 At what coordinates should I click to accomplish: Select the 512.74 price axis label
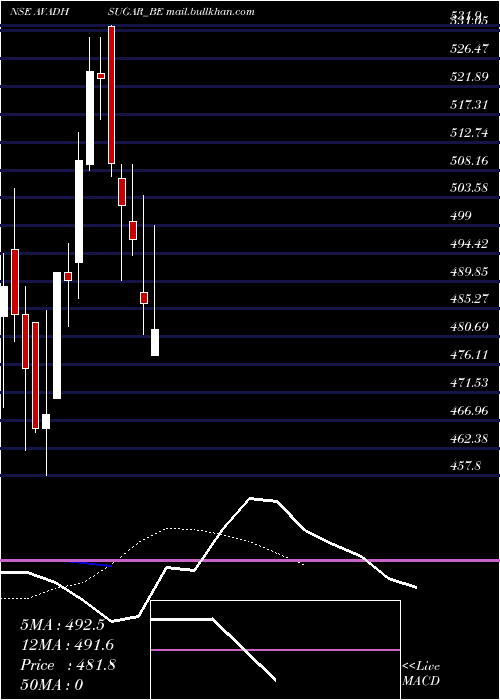tap(469, 133)
